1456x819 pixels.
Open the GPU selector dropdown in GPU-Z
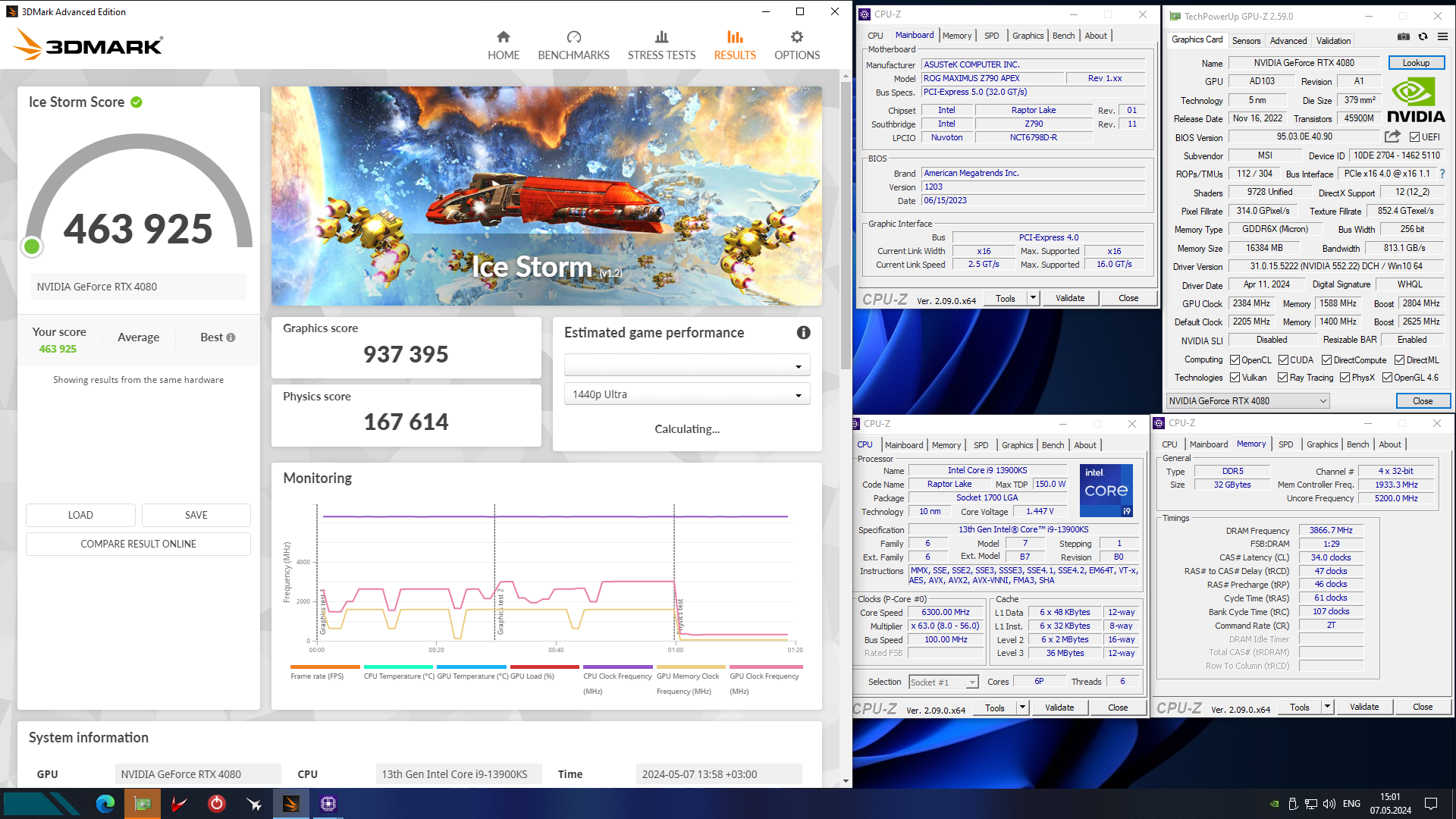point(1247,401)
